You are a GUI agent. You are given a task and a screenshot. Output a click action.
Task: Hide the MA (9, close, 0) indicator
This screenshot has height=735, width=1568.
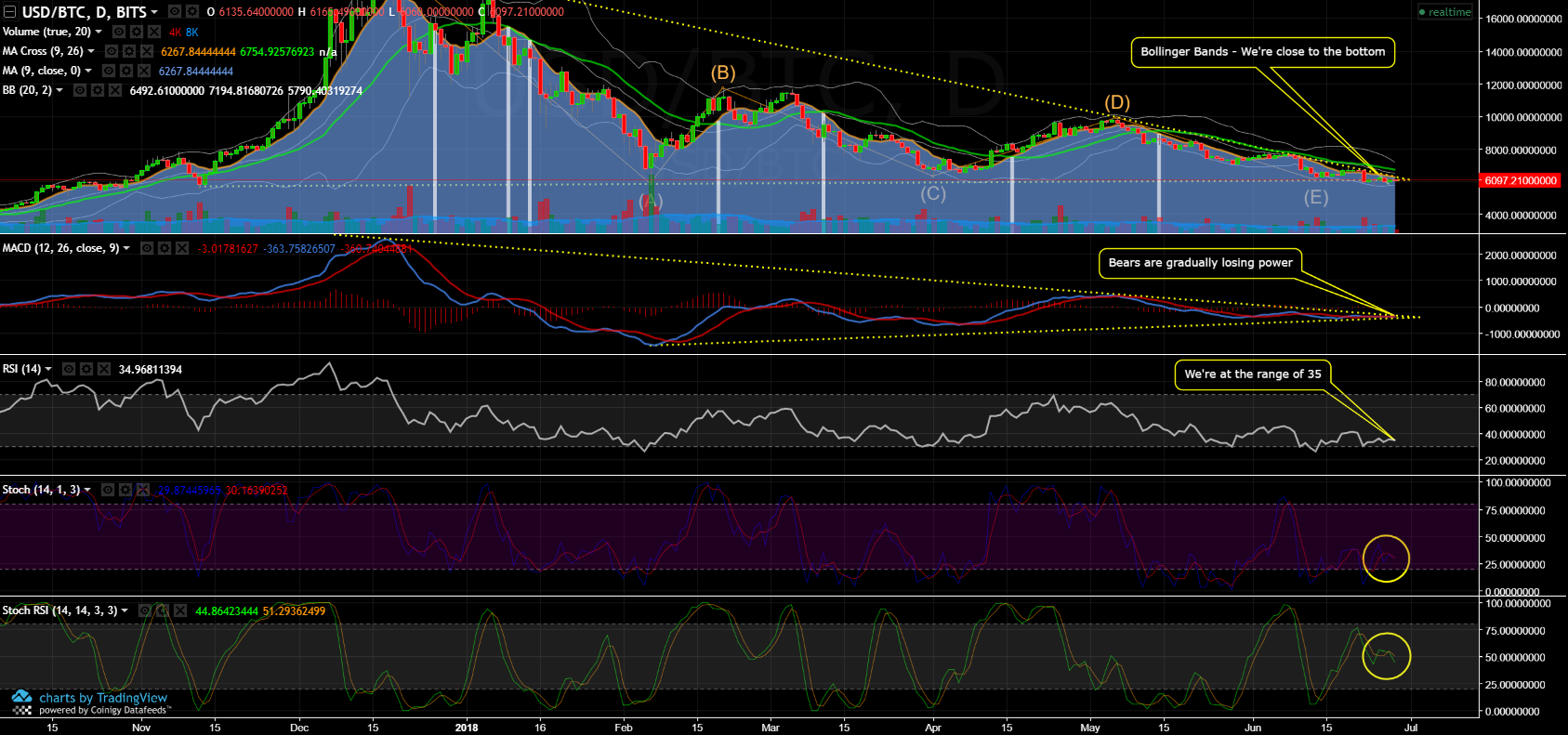(x=109, y=71)
